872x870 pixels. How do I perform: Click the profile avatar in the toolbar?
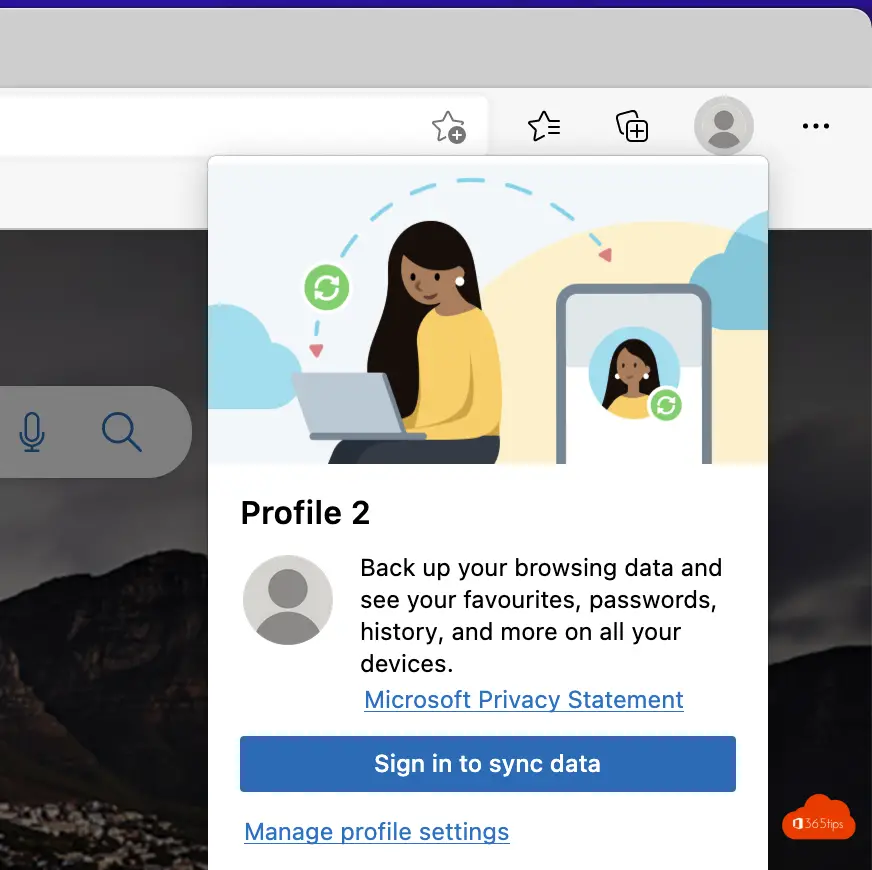[x=724, y=126]
